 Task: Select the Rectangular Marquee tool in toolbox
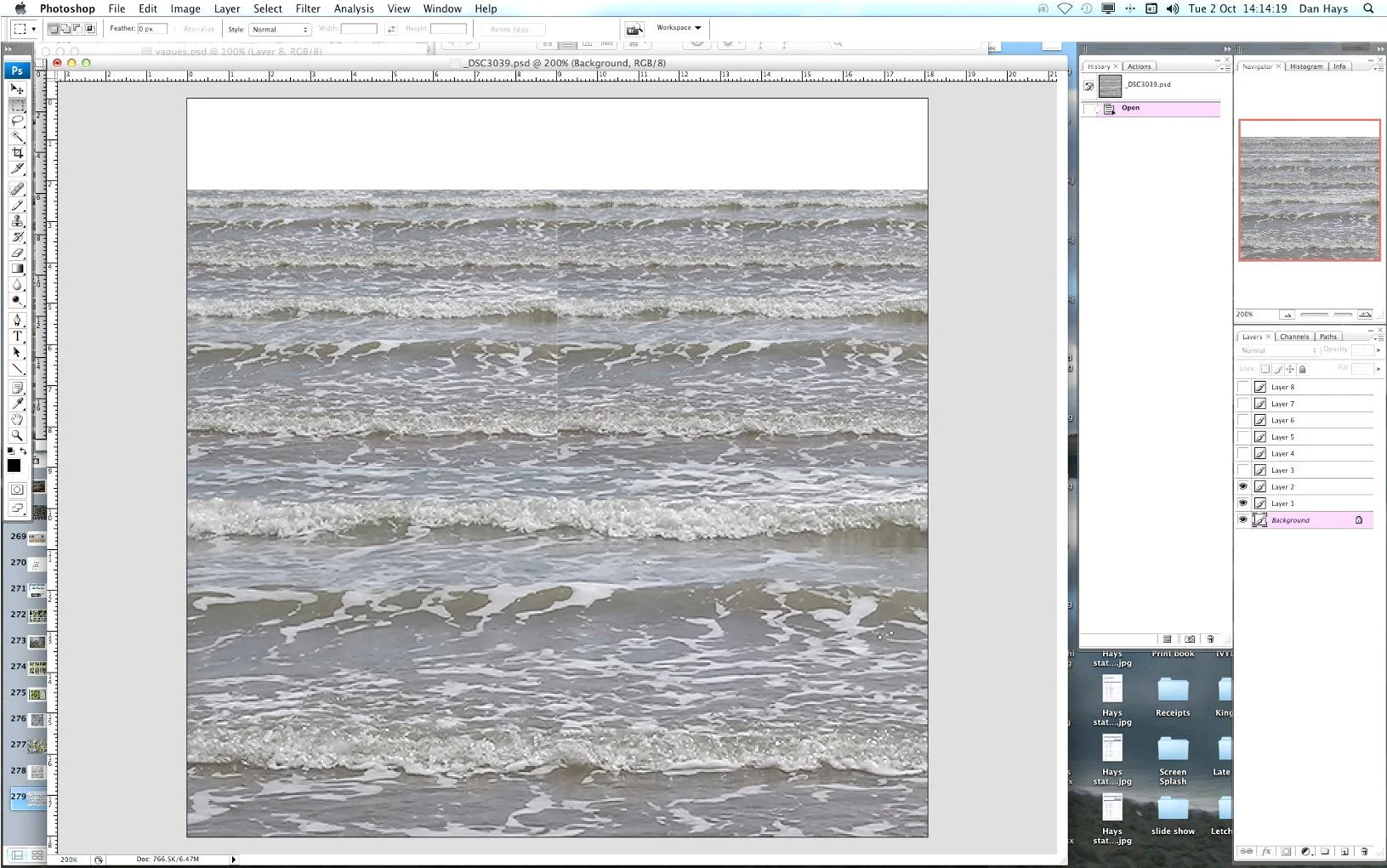17,105
